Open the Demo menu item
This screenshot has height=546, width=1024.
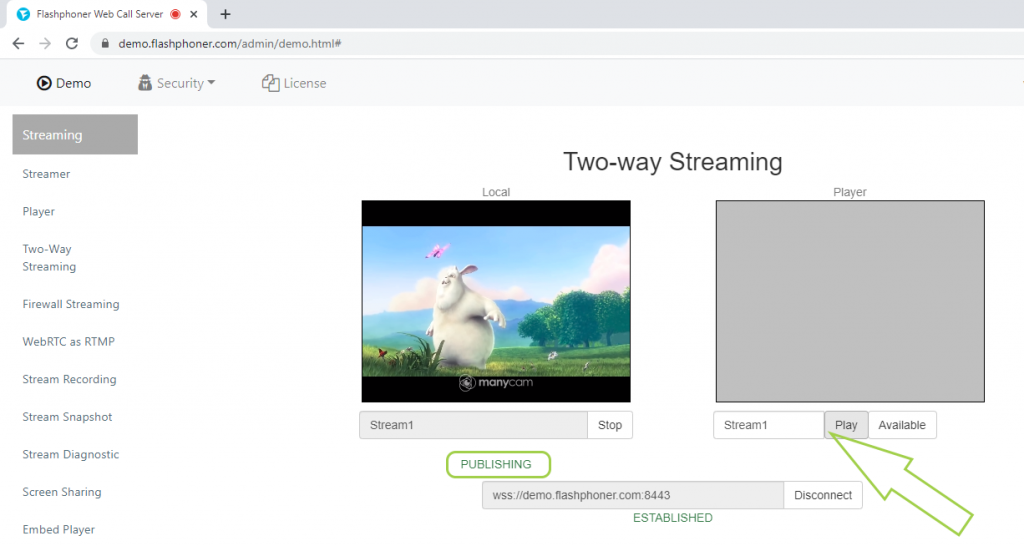pyautogui.click(x=64, y=83)
